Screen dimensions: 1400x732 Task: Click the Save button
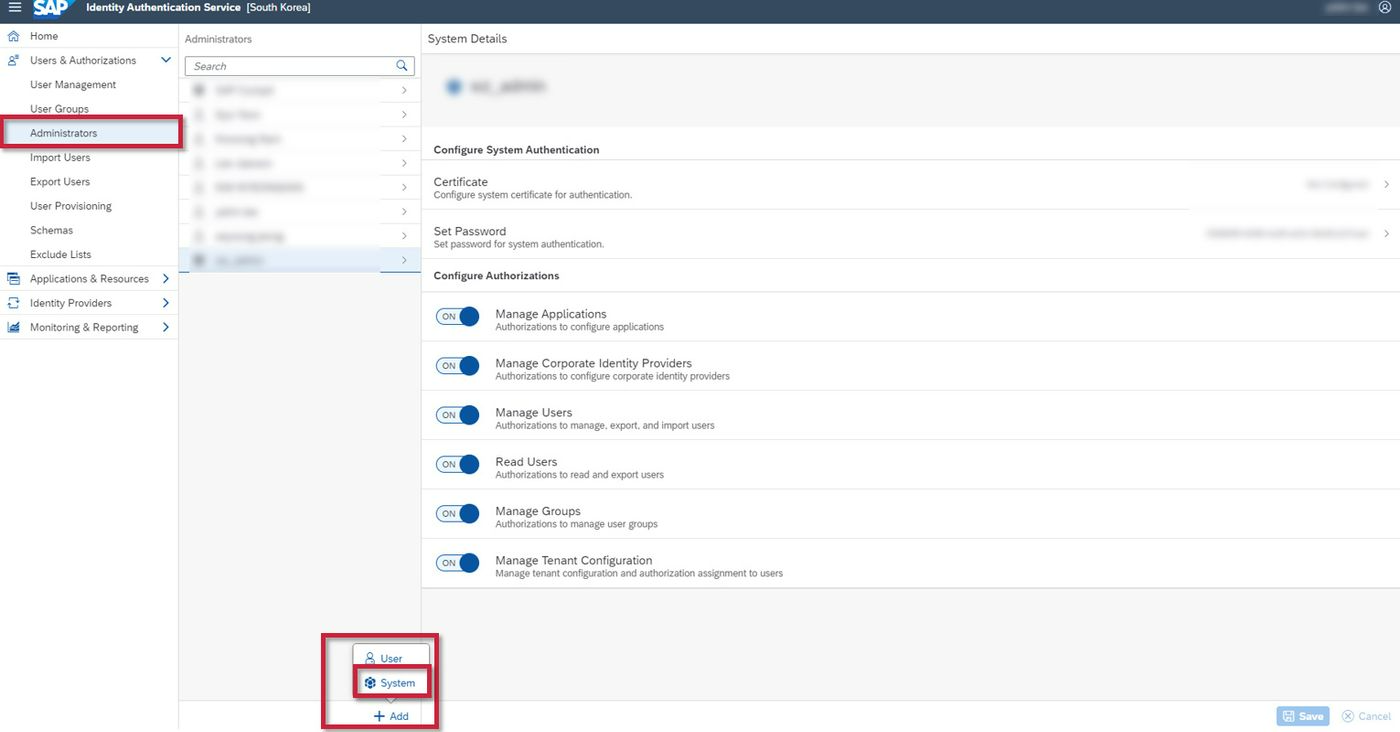[1303, 716]
